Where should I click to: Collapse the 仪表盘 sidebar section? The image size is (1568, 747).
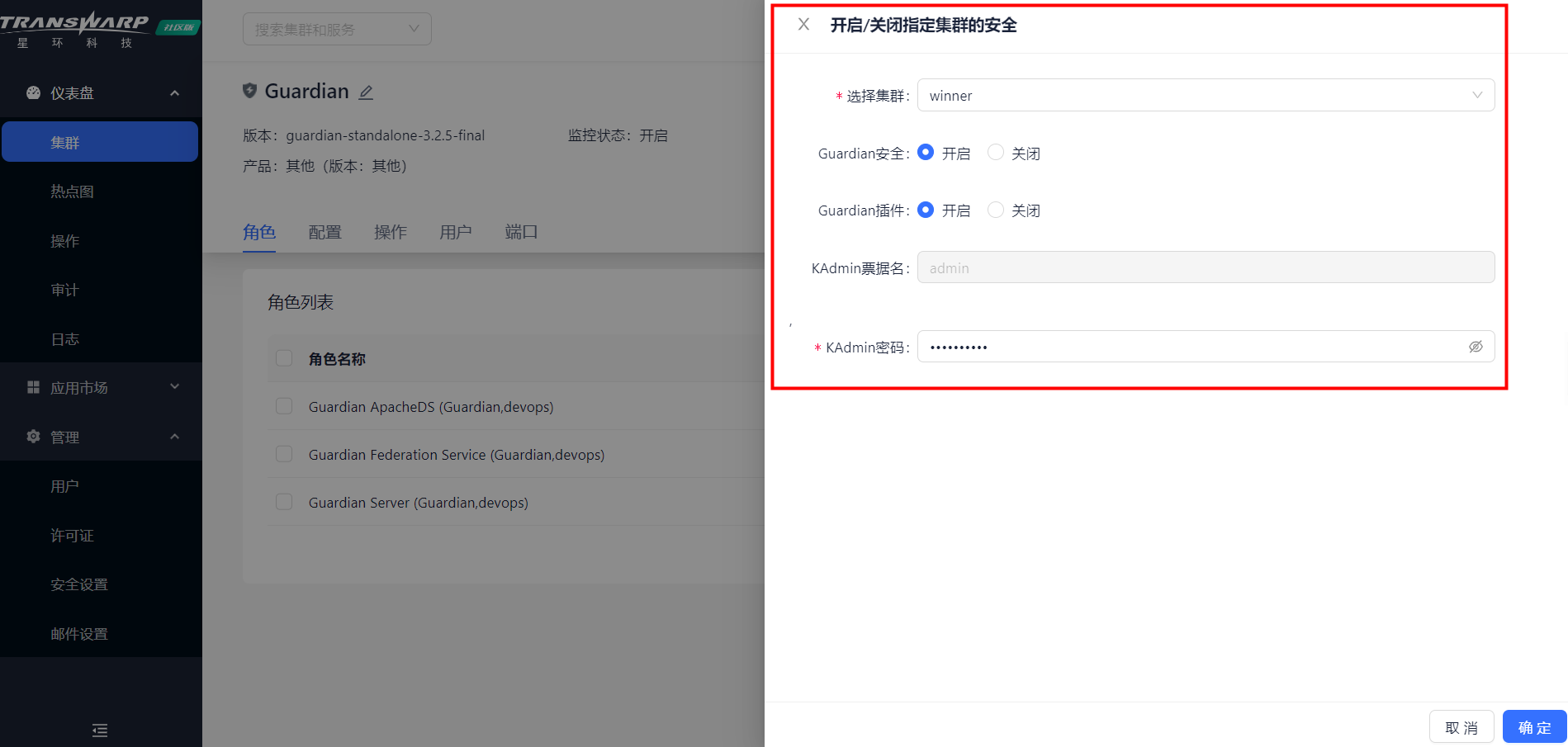tap(174, 93)
